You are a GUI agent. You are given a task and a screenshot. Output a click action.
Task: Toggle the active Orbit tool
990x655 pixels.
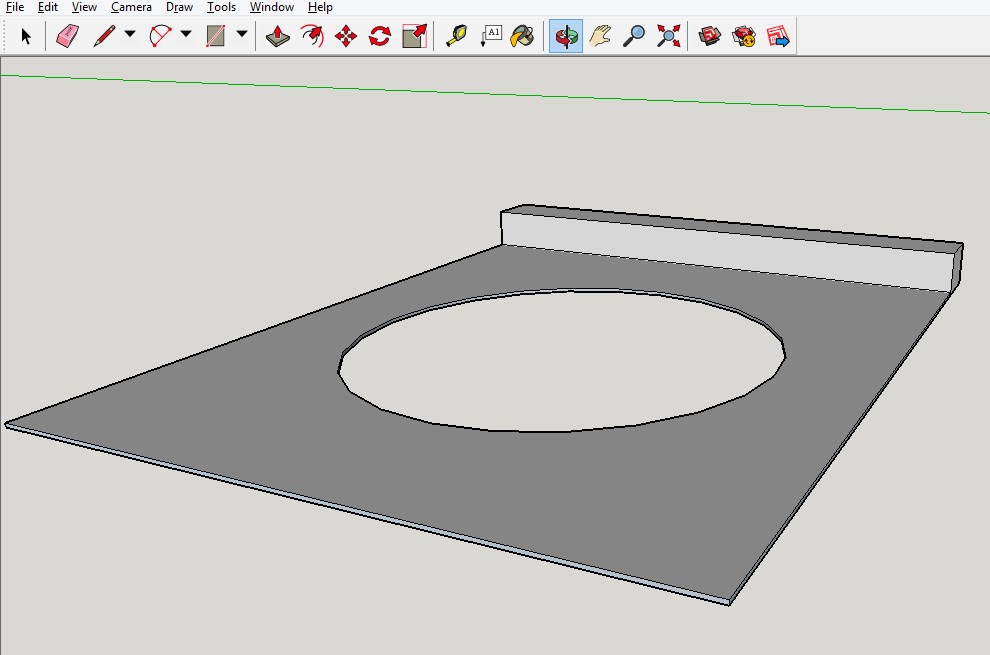[x=566, y=37]
